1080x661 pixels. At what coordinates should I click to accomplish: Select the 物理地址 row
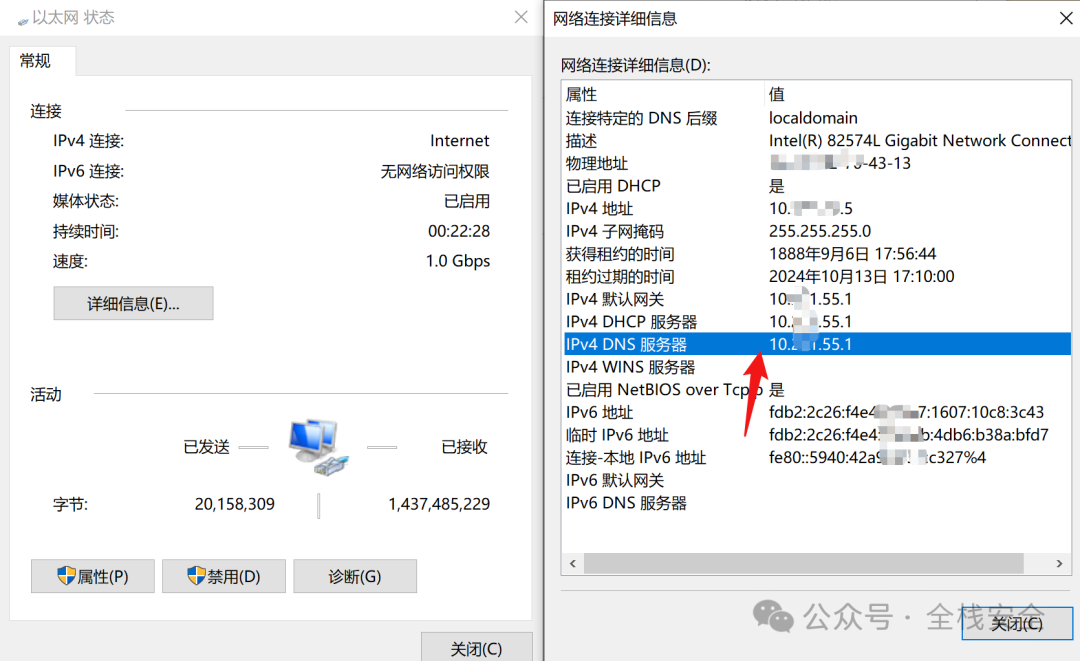[x=817, y=163]
